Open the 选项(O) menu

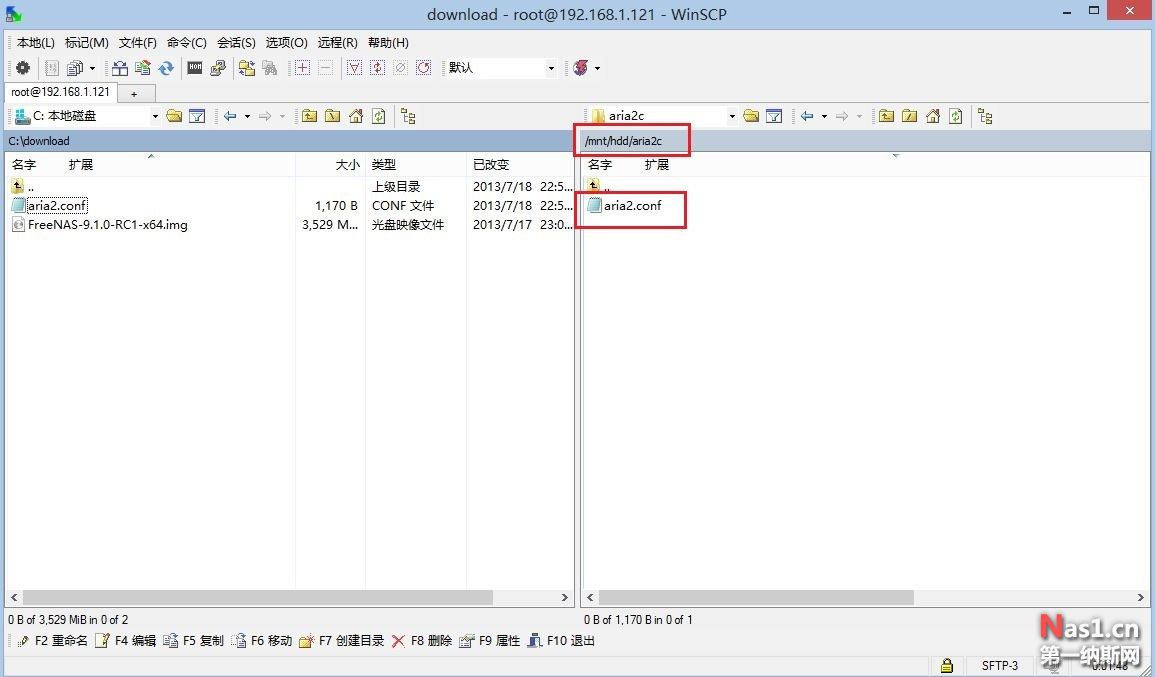(x=287, y=43)
